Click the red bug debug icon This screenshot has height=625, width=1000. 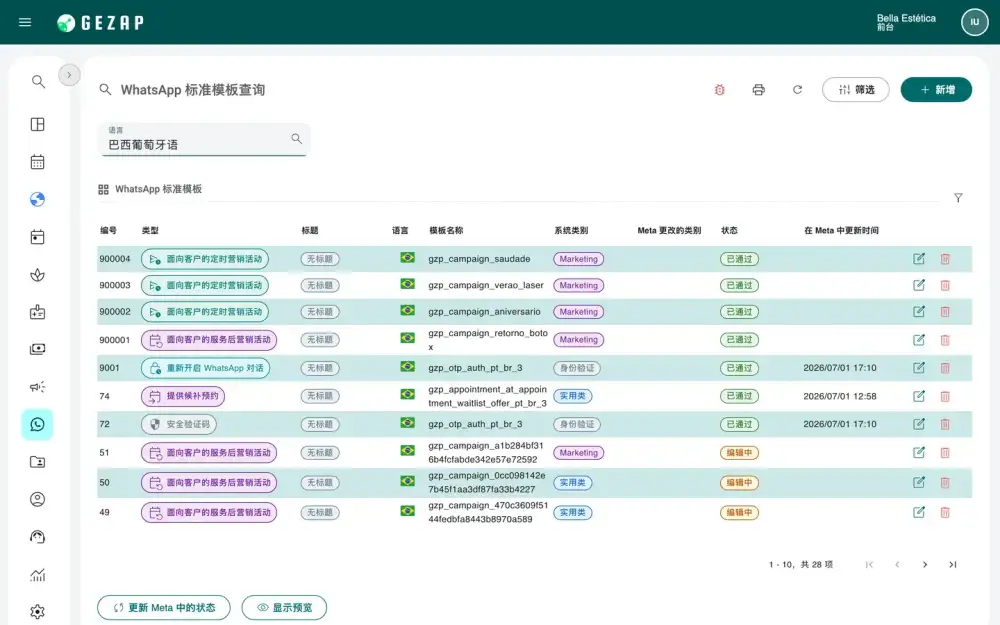tap(719, 90)
